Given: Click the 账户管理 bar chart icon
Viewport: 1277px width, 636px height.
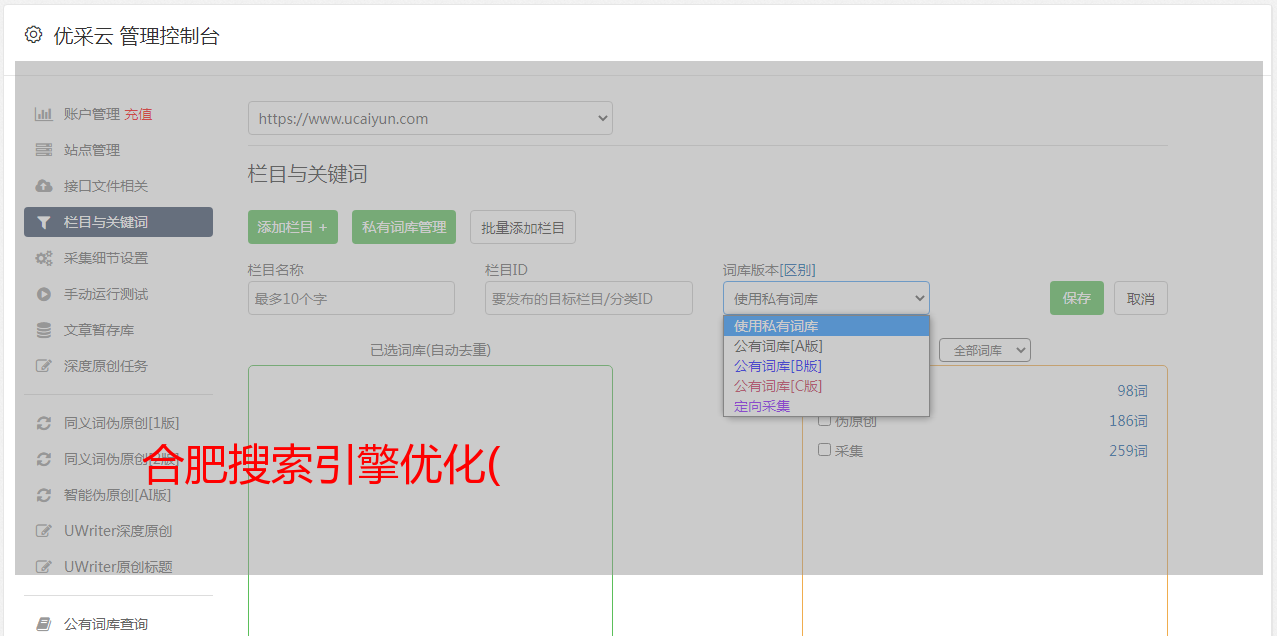Looking at the screenshot, I should [x=43, y=114].
